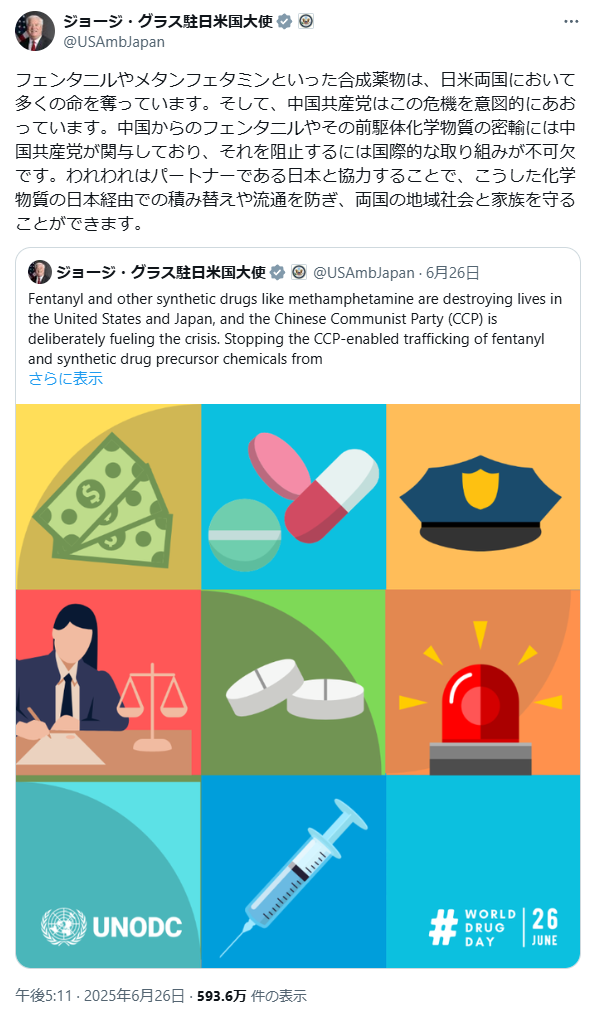Open the three-dot more options menu
590x1015 pixels.
[x=571, y=21]
